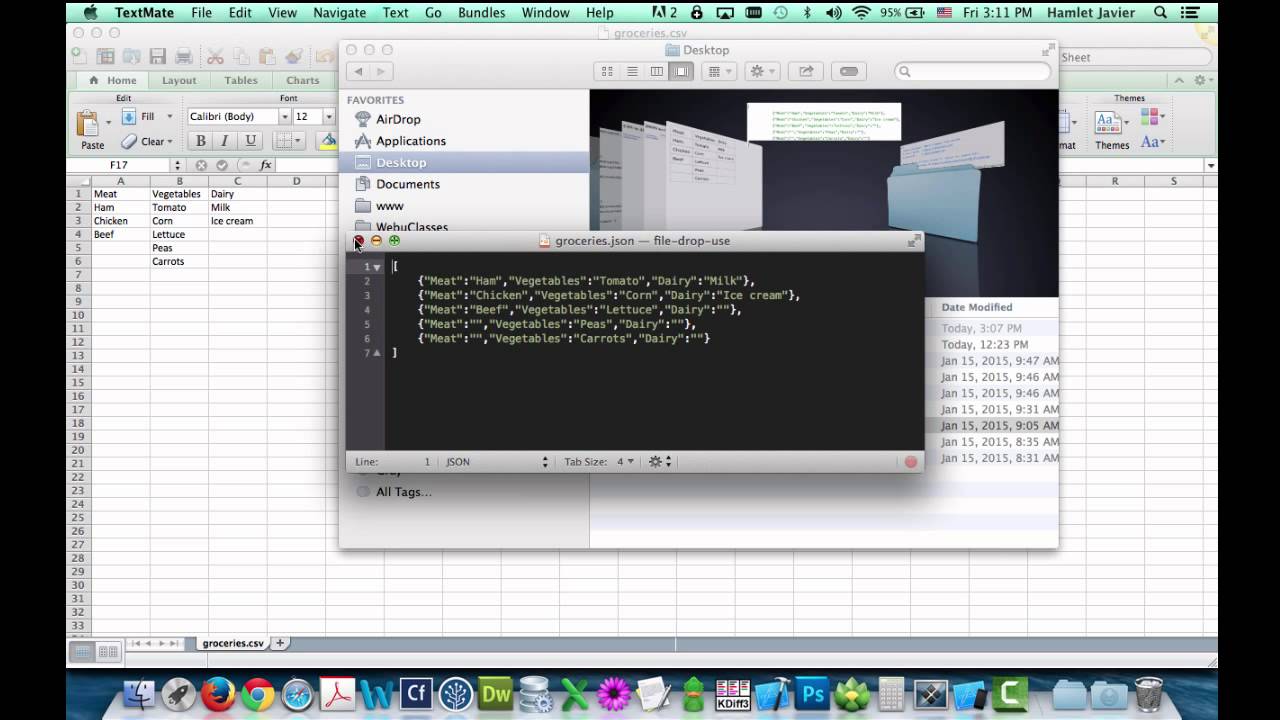
Task: Click the confirm entry check icon in formula bar
Action: pyautogui.click(x=222, y=165)
